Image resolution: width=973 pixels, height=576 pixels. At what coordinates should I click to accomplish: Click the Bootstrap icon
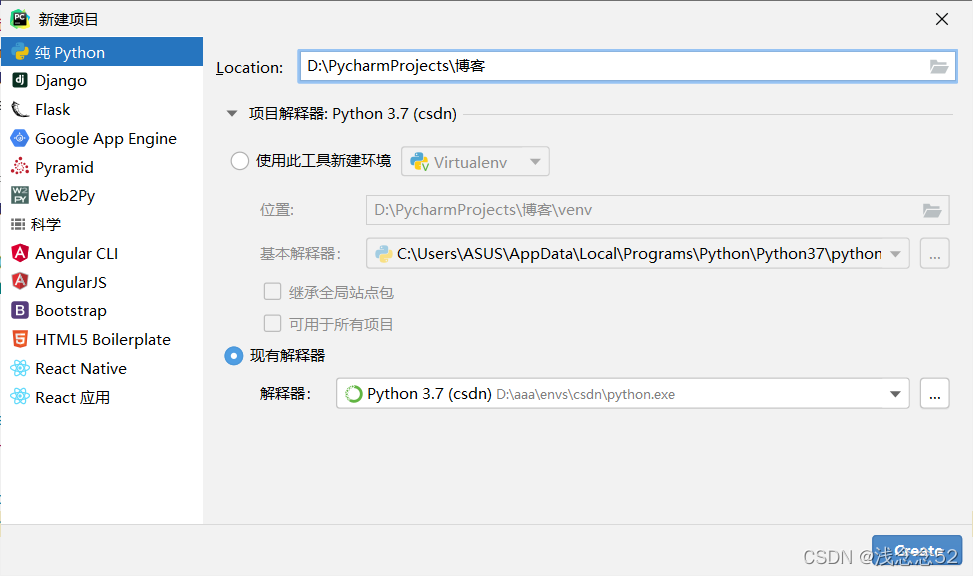20,310
